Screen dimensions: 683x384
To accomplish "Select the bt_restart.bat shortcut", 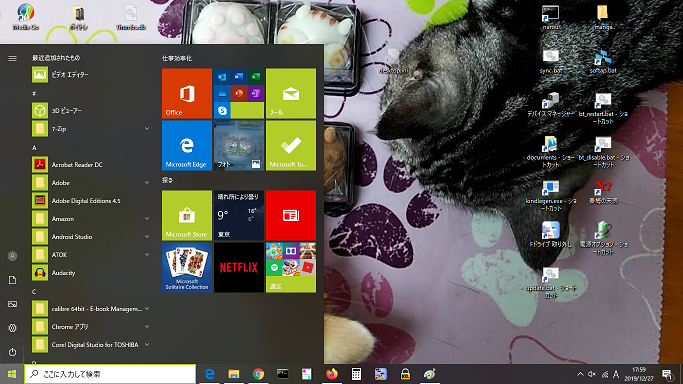I will pos(603,108).
